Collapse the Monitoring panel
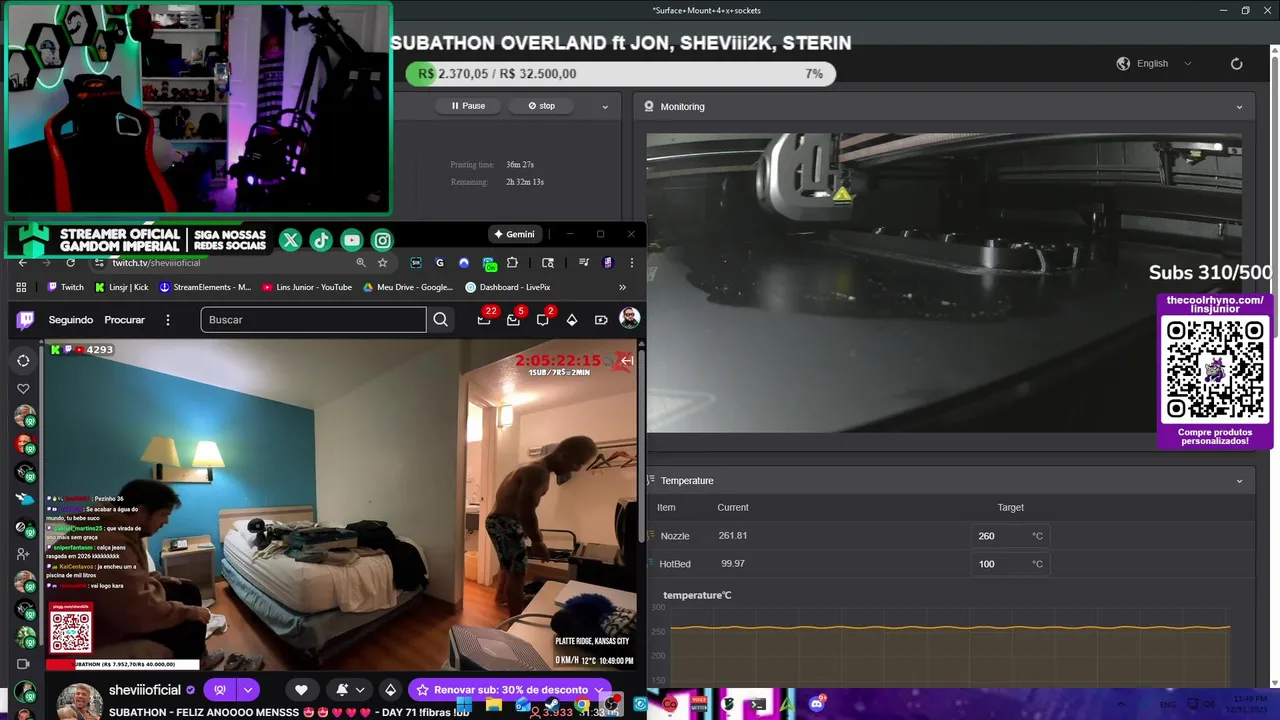The width and height of the screenshot is (1280, 720). tap(1239, 107)
